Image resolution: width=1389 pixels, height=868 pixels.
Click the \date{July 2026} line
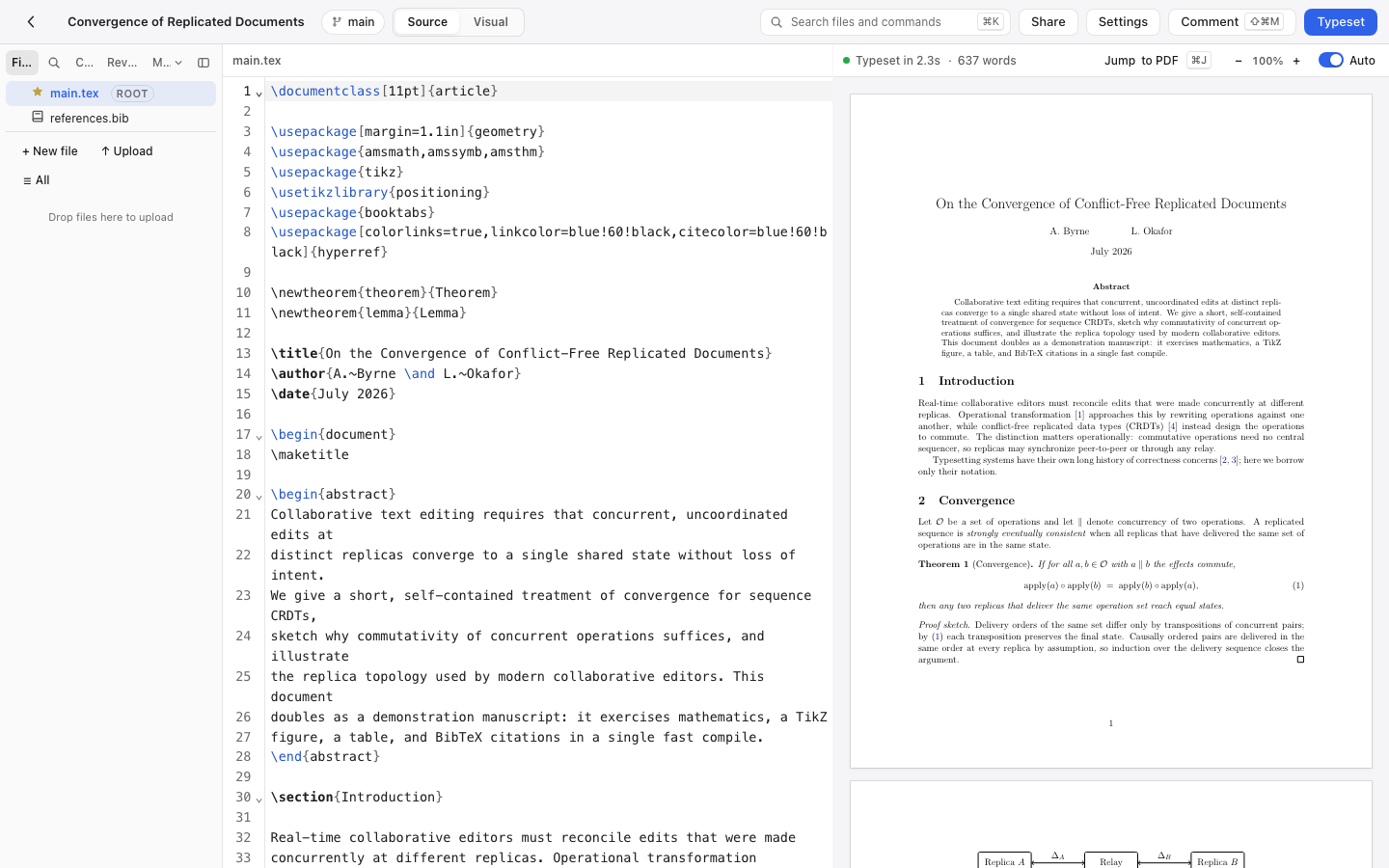[x=333, y=393]
